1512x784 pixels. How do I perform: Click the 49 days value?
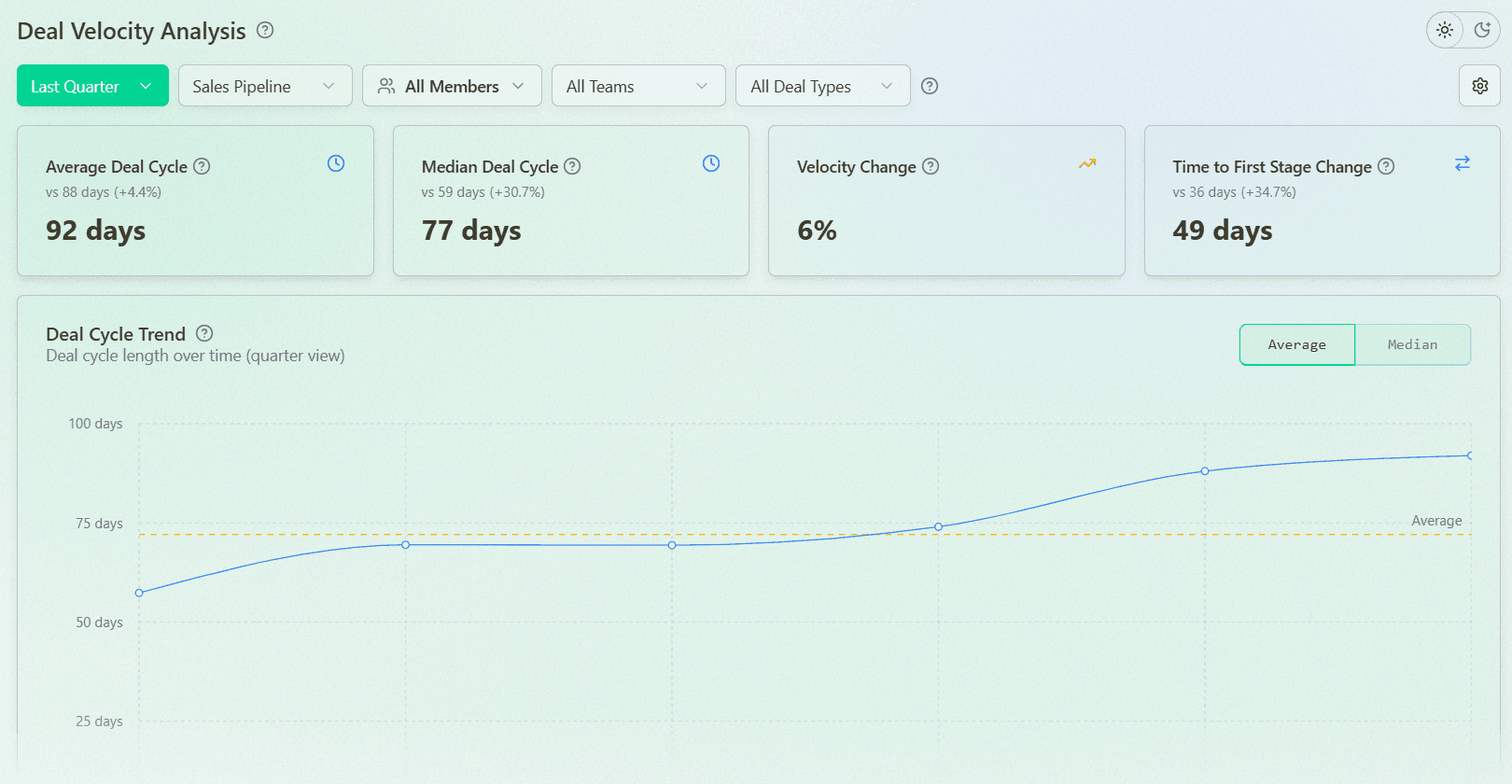coord(1223,231)
